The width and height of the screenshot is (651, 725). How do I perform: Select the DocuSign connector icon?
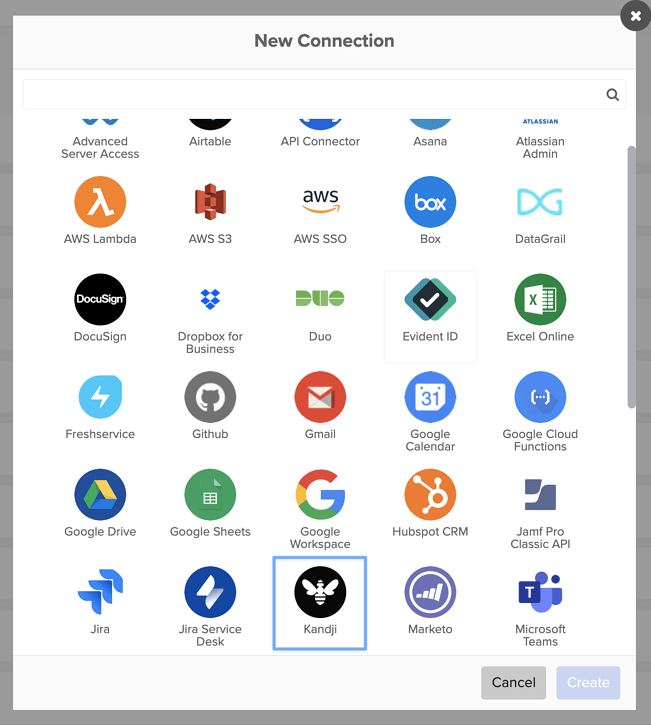tap(100, 300)
